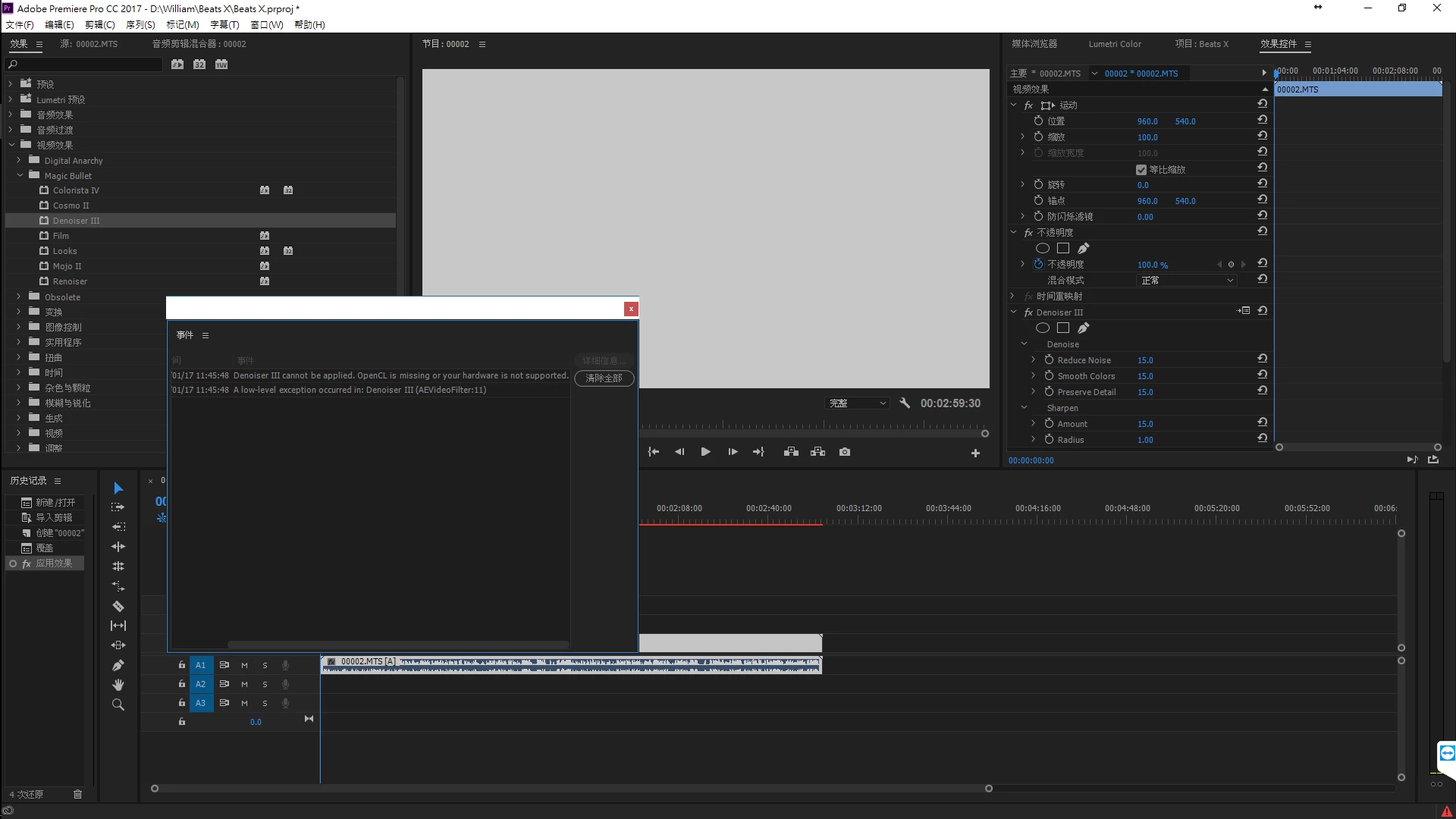Viewport: 1456px width, 819px height.
Task: Click the Export Frame camera icon
Action: pyautogui.click(x=845, y=452)
